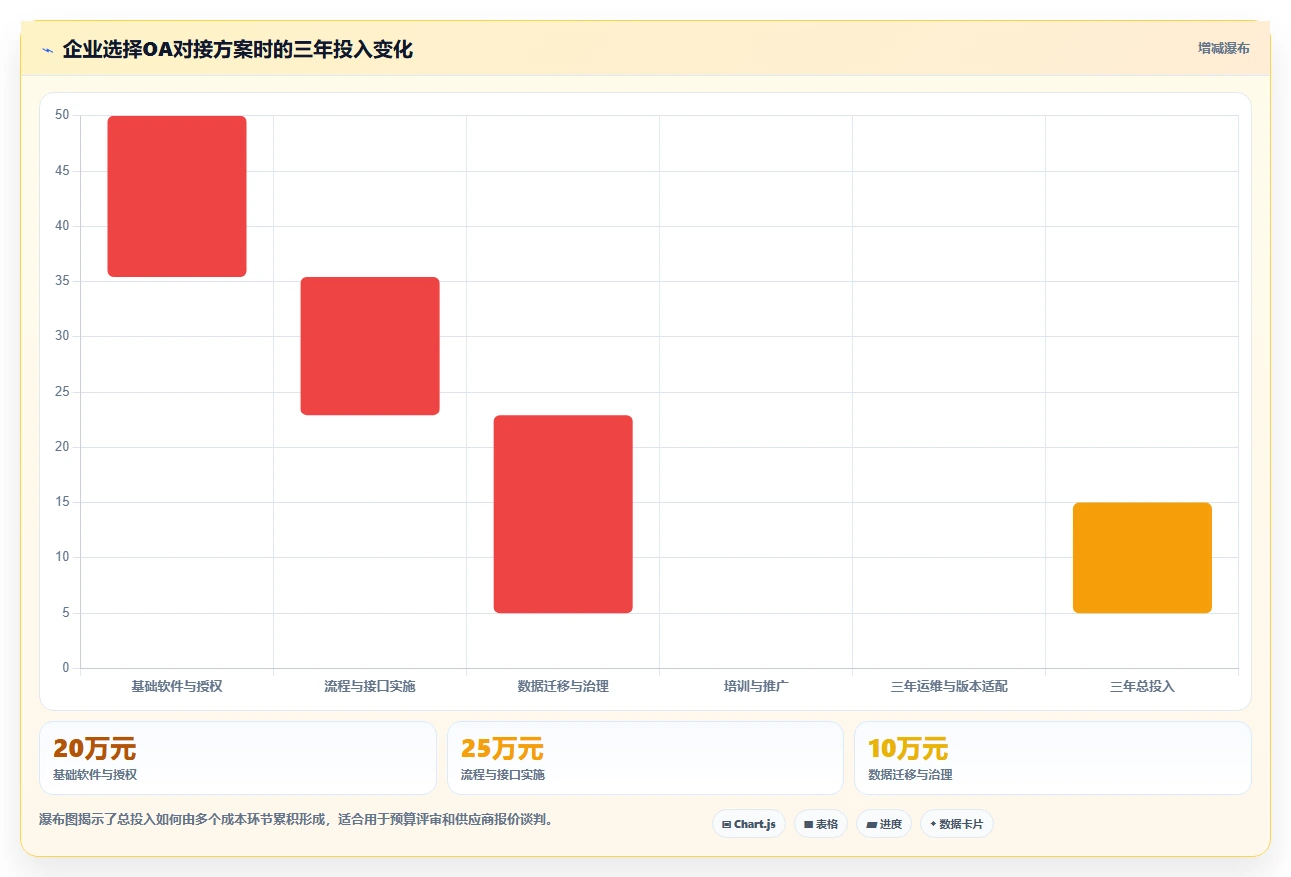The width and height of the screenshot is (1291, 877).
Task: Click the 数据迁移与治理 x-axis label
Action: click(x=563, y=687)
